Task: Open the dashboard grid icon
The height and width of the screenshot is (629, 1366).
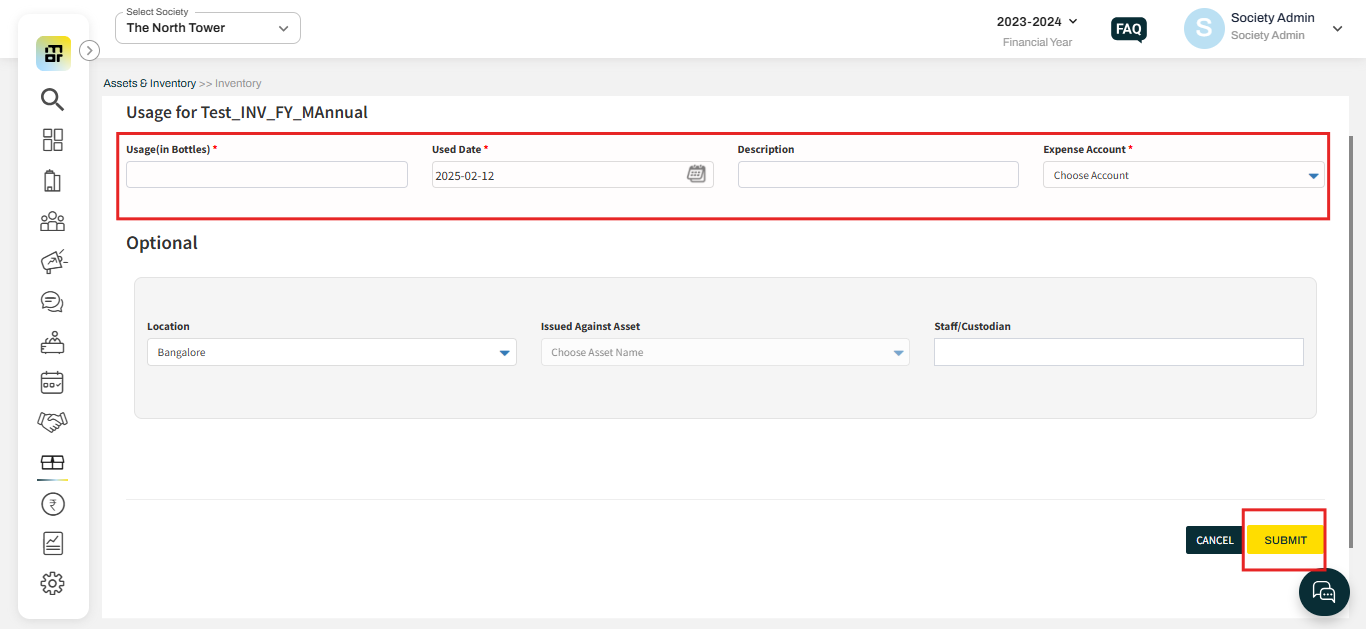Action: pyautogui.click(x=52, y=140)
